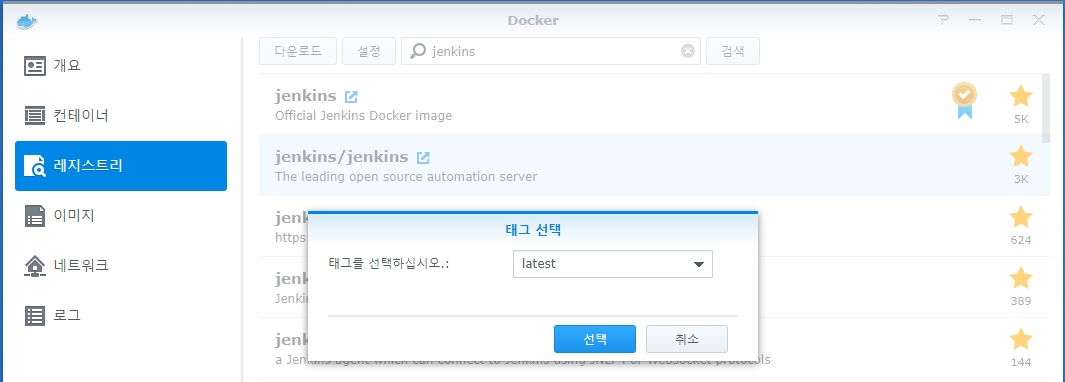Click the star icon above 3K

coord(1021,157)
